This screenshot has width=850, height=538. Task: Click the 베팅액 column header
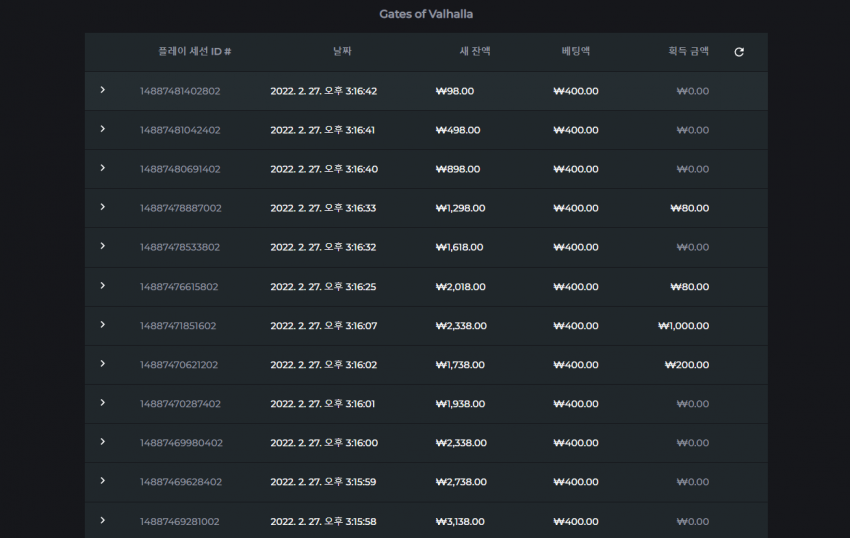(x=576, y=51)
